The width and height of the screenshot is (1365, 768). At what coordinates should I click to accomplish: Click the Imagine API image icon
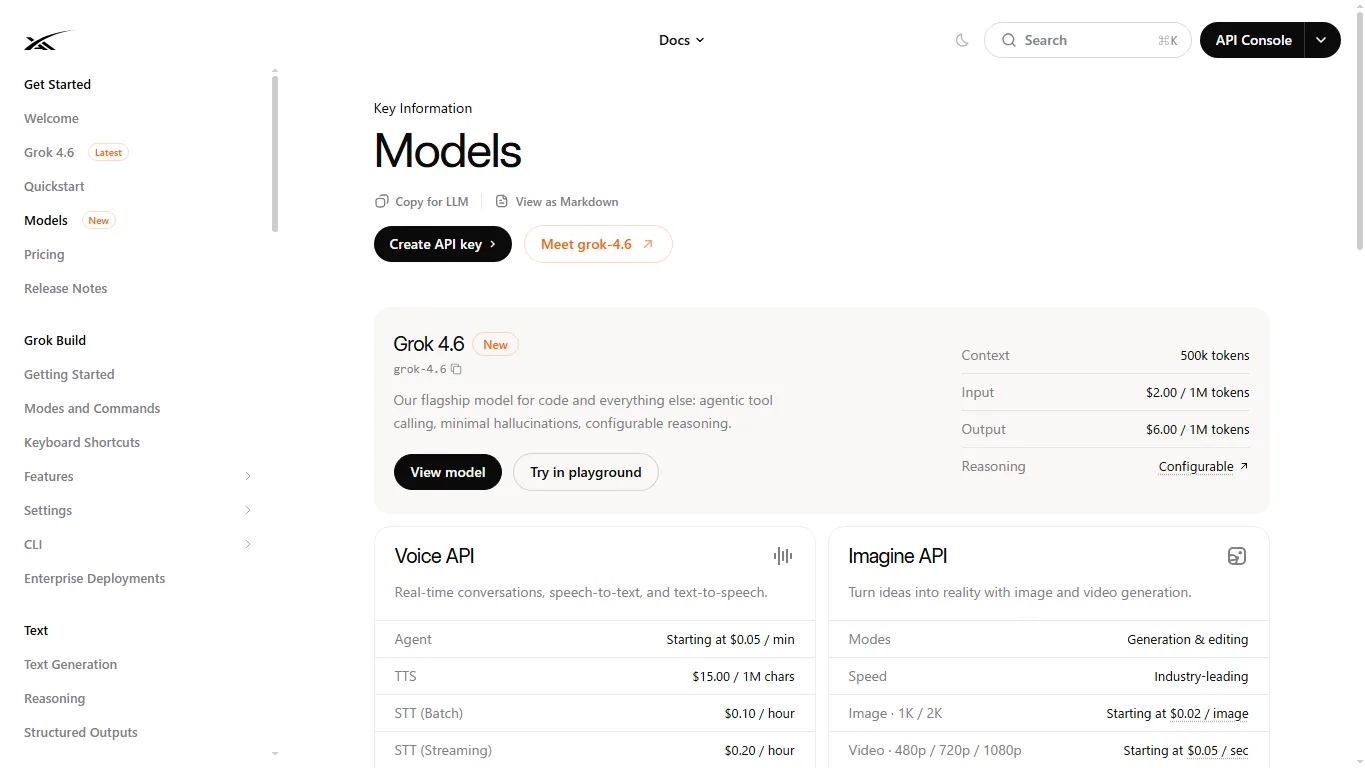[1237, 556]
